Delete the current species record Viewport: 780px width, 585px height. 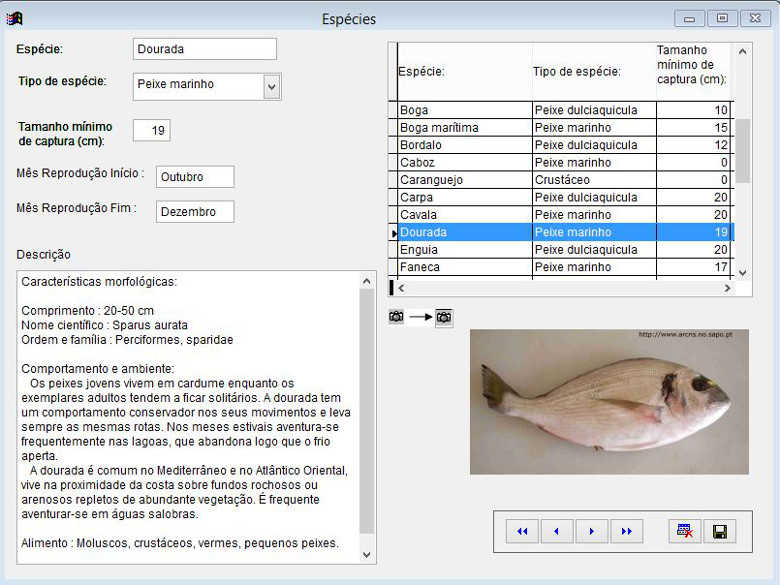tap(685, 531)
